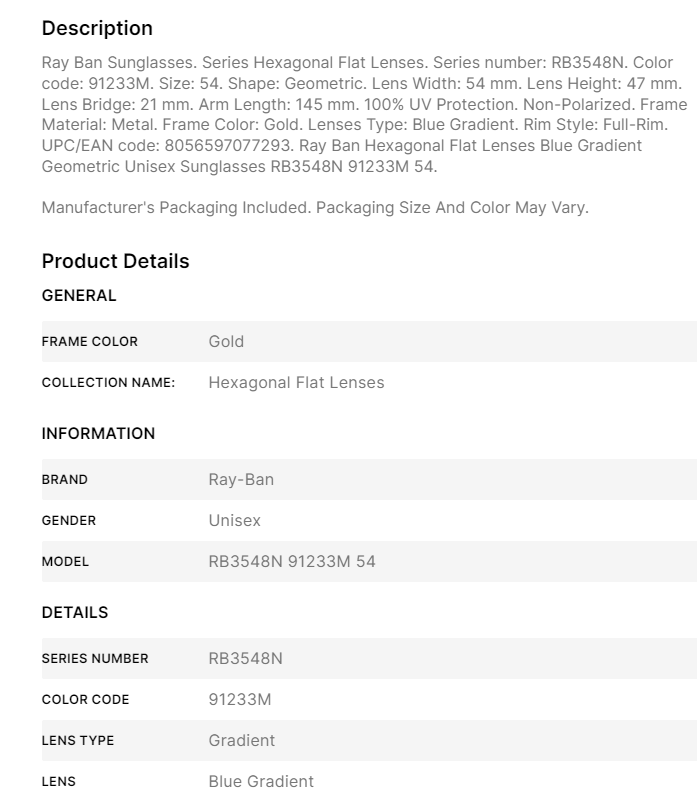The height and width of the screenshot is (797, 697).
Task: Click the FRAME COLOR row label
Action: (x=89, y=342)
